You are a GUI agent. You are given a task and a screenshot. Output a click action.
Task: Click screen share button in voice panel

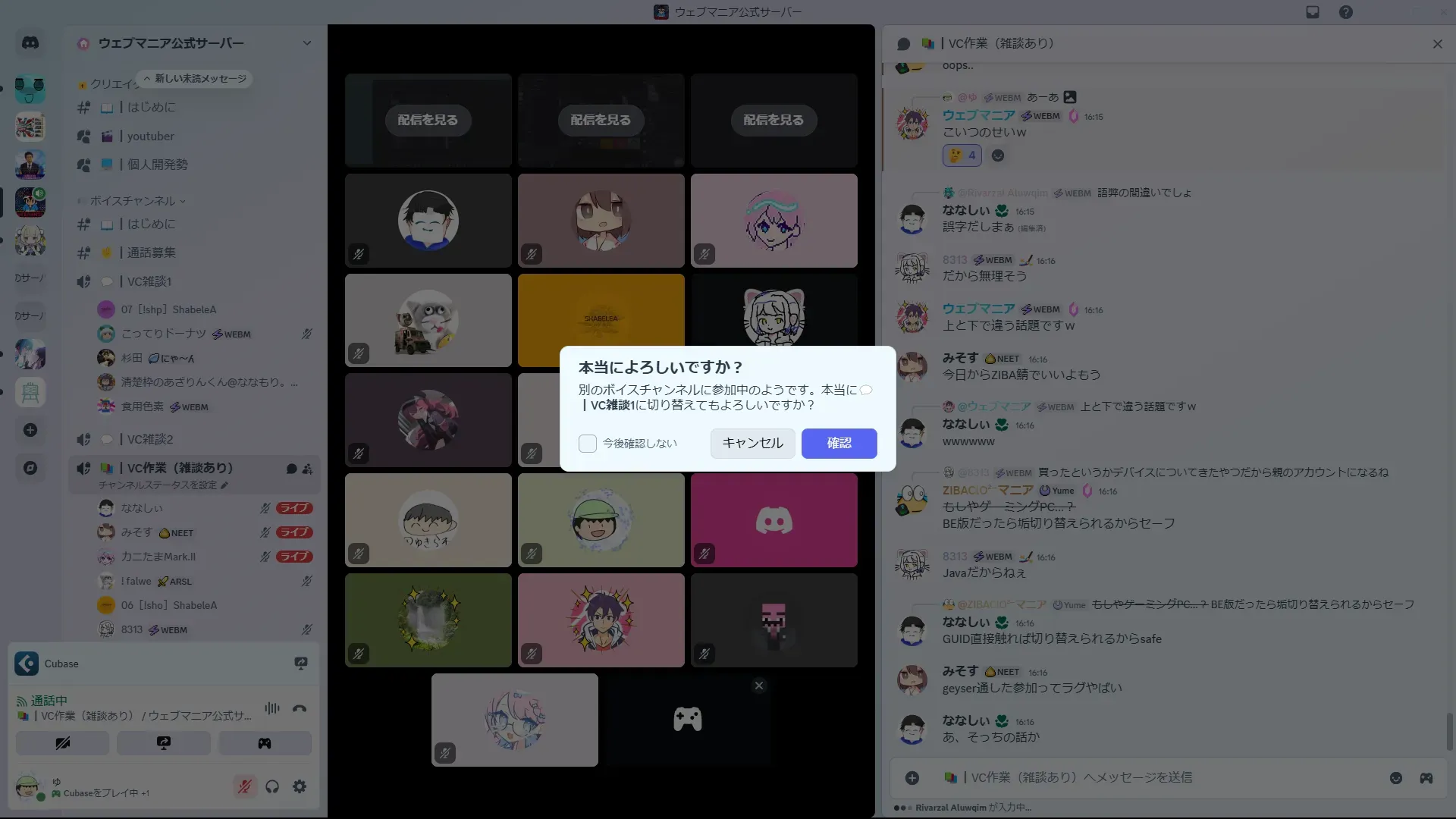164,743
